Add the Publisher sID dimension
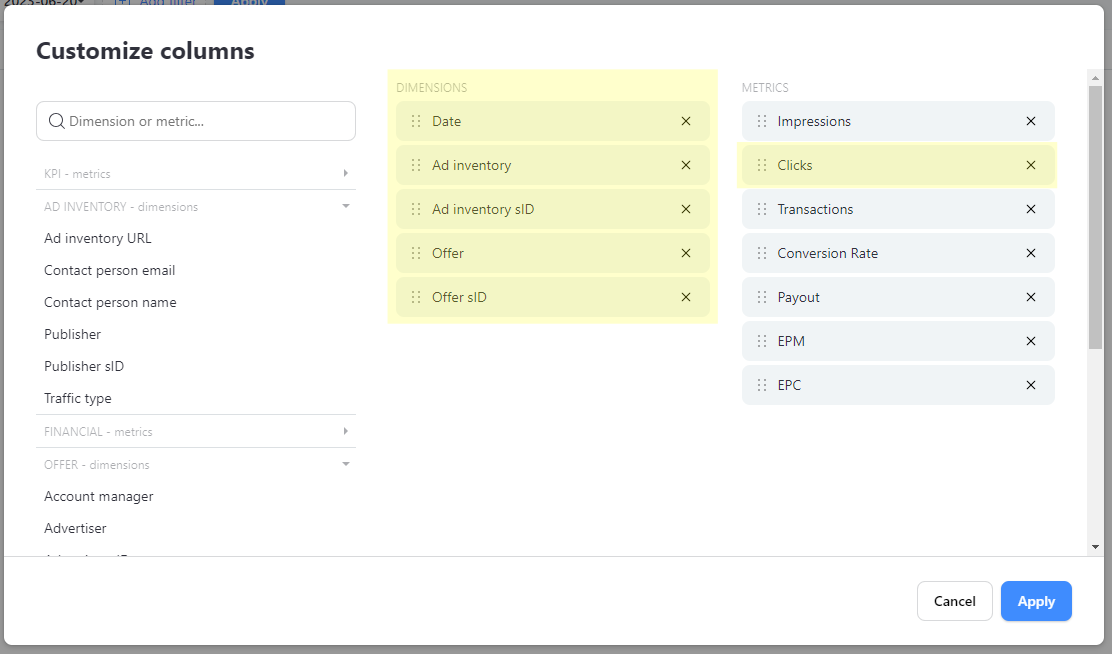Viewport: 1112px width, 654px height. [x=84, y=366]
